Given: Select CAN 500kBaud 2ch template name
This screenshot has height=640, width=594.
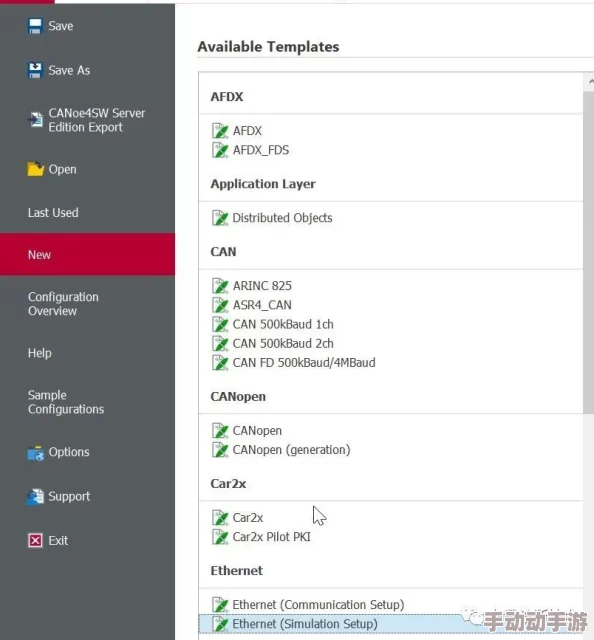Looking at the screenshot, I should (283, 343).
